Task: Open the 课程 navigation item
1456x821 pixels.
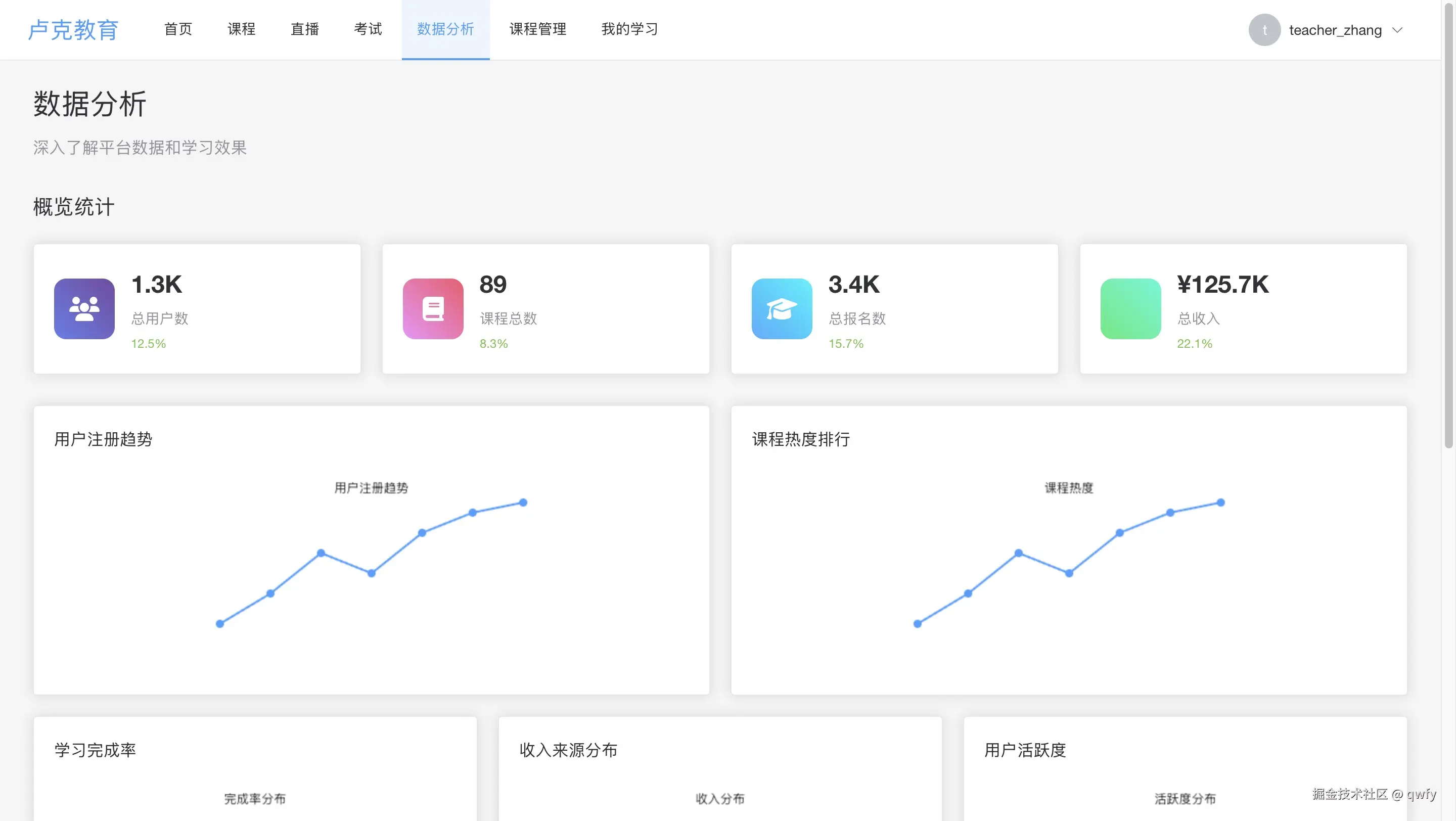Action: pos(241,29)
